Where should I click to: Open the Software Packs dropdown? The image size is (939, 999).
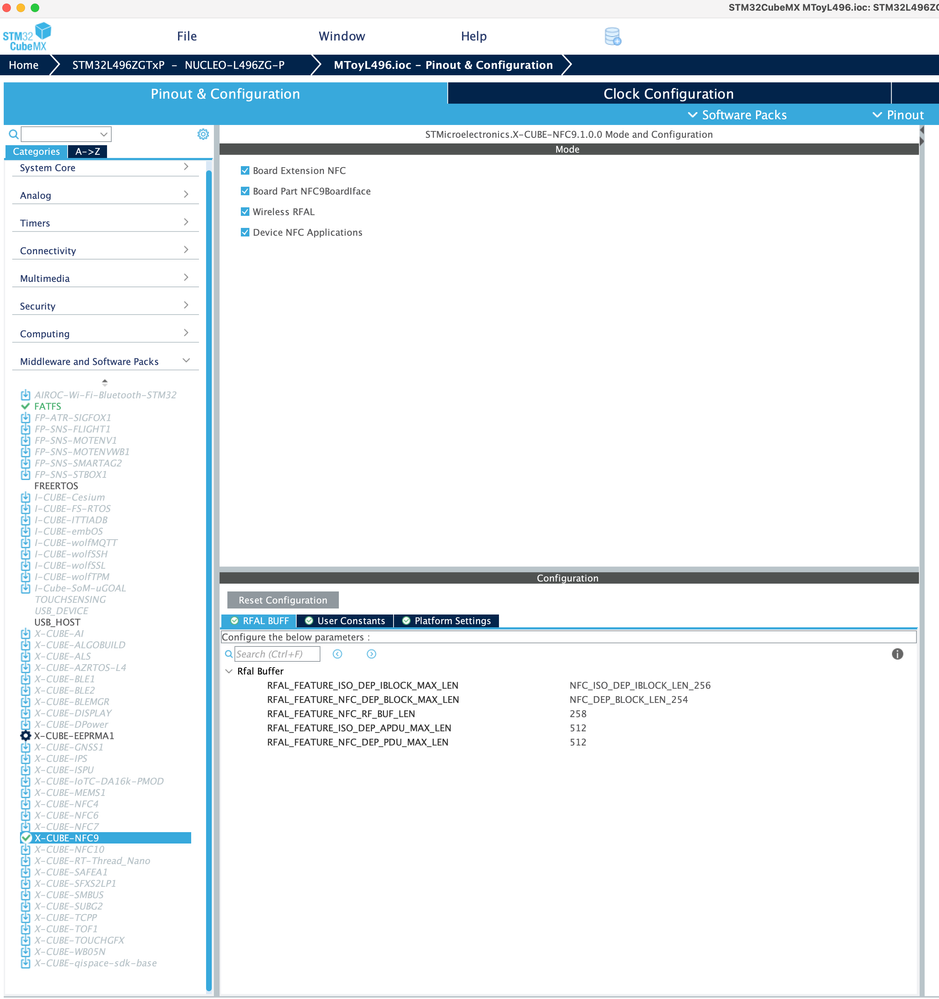click(x=737, y=115)
